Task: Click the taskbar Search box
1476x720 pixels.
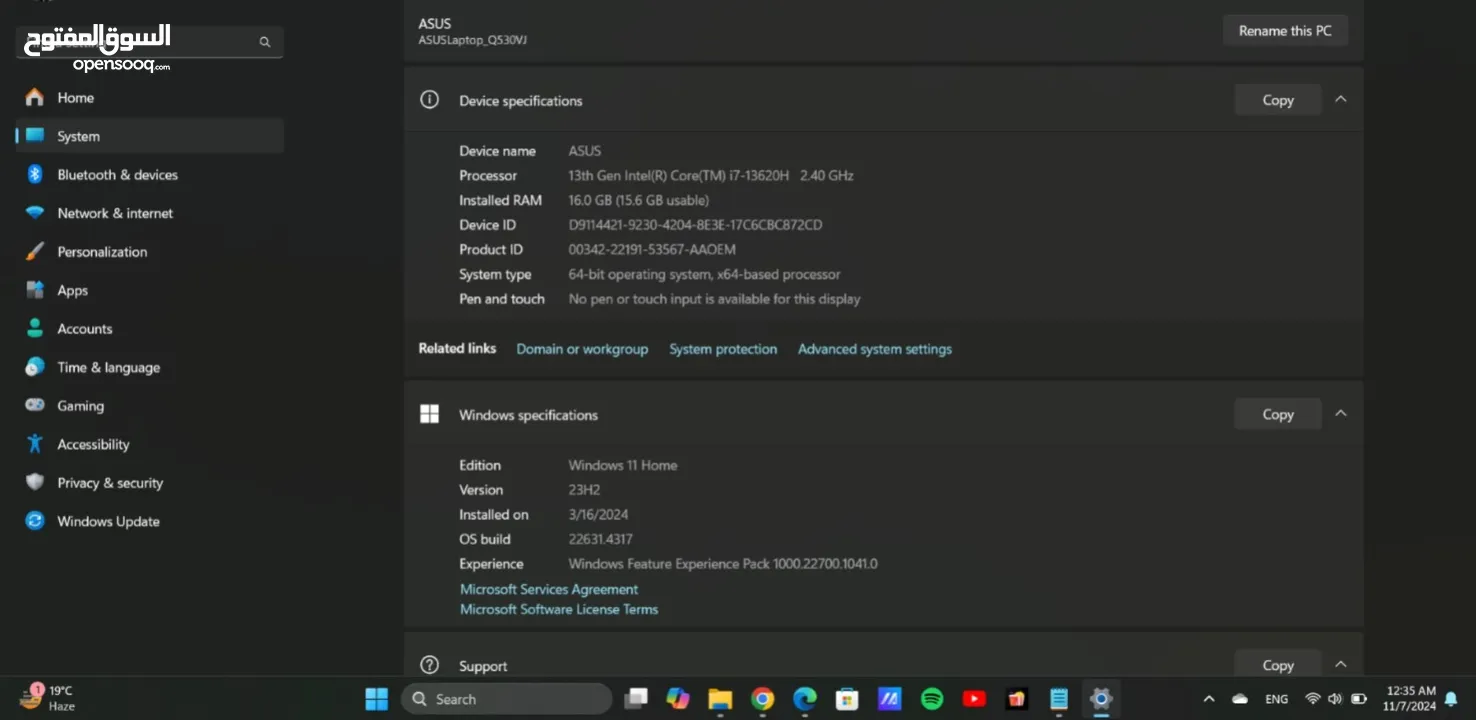Action: pos(507,699)
